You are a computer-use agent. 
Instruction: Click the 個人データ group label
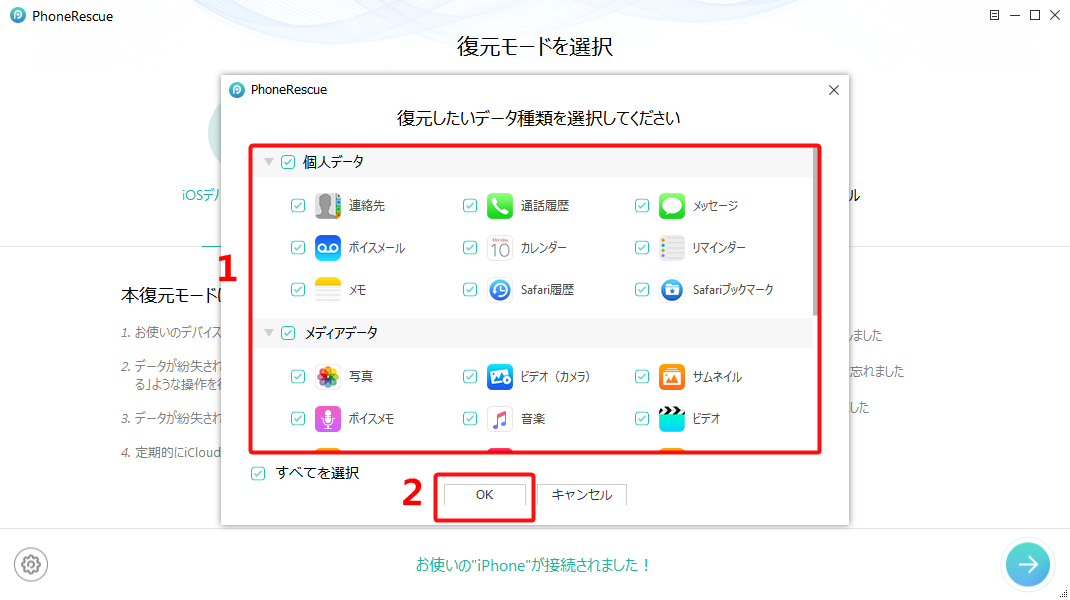coord(333,162)
